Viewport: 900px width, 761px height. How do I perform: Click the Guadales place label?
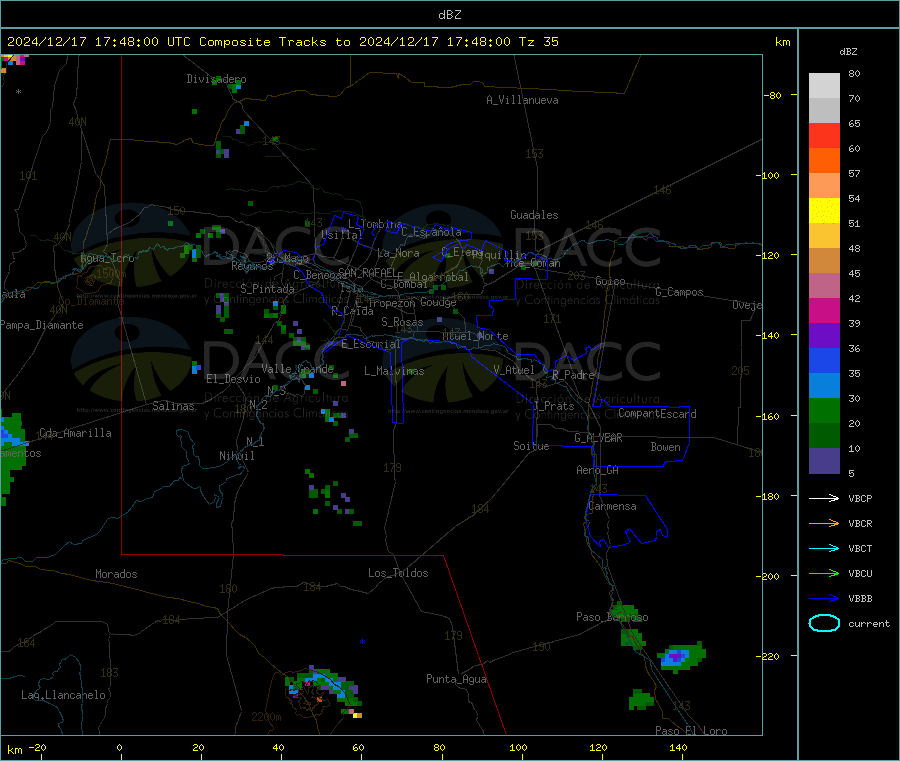[534, 215]
